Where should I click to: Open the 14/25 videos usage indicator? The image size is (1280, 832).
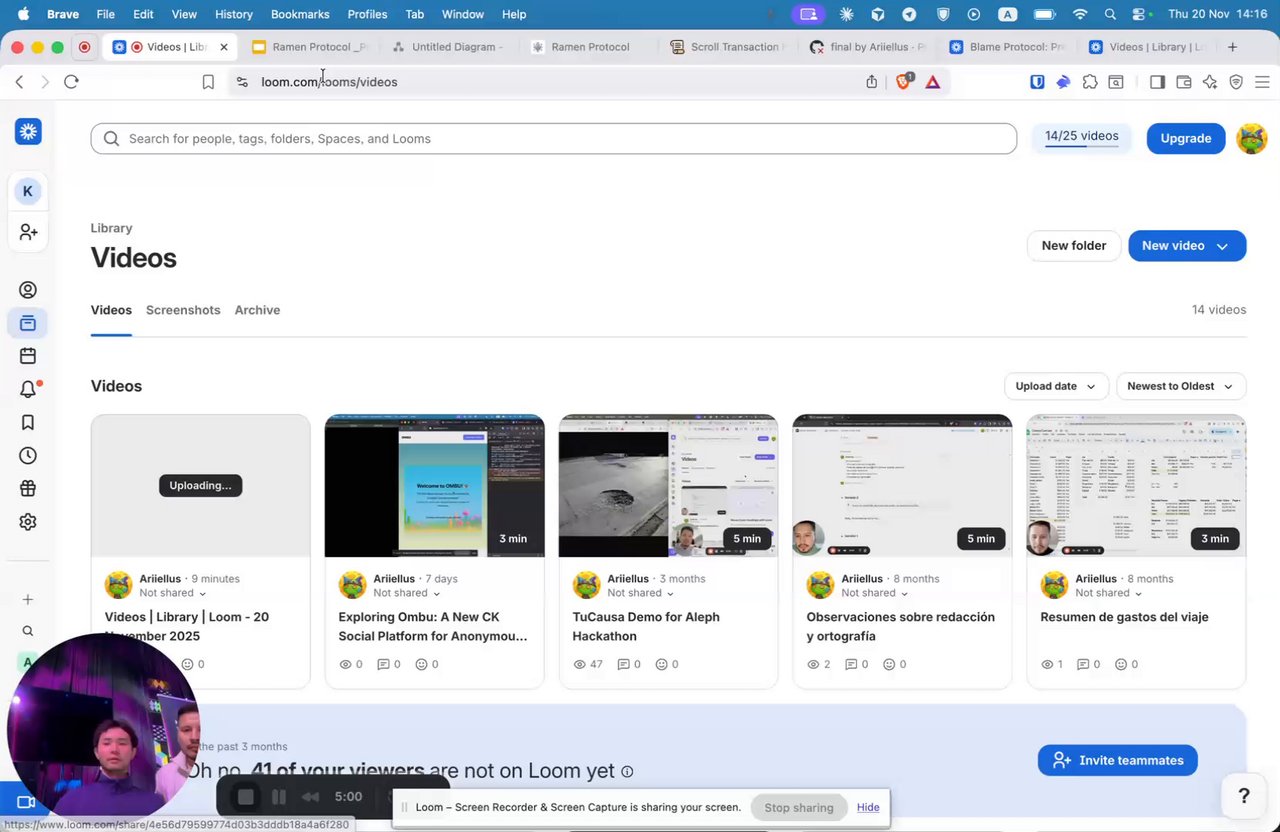[x=1082, y=138]
